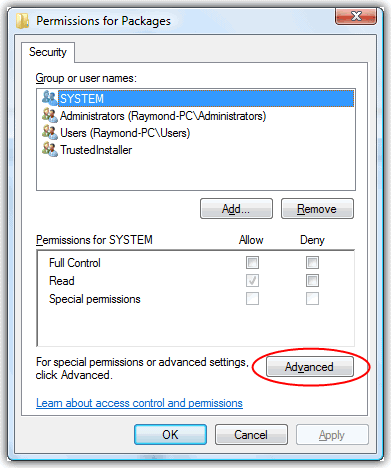Open the Security tab

48,52
